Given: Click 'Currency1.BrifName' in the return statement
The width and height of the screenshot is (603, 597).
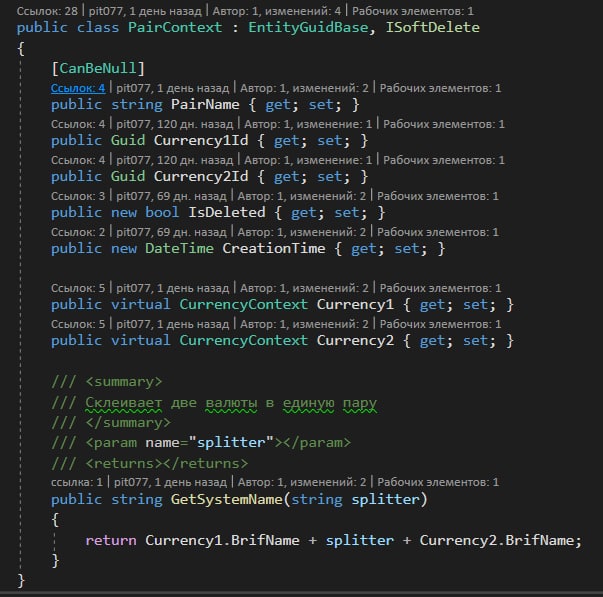Looking at the screenshot, I should click(x=222, y=540).
